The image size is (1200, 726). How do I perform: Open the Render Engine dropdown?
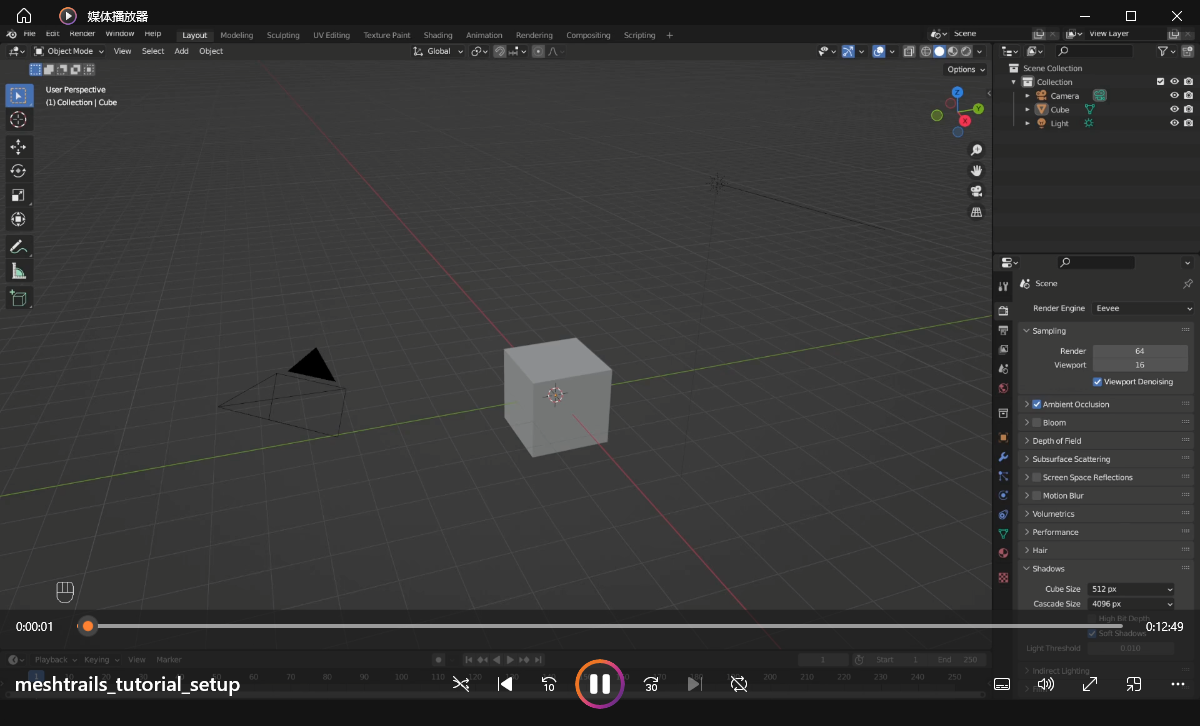click(1142, 308)
